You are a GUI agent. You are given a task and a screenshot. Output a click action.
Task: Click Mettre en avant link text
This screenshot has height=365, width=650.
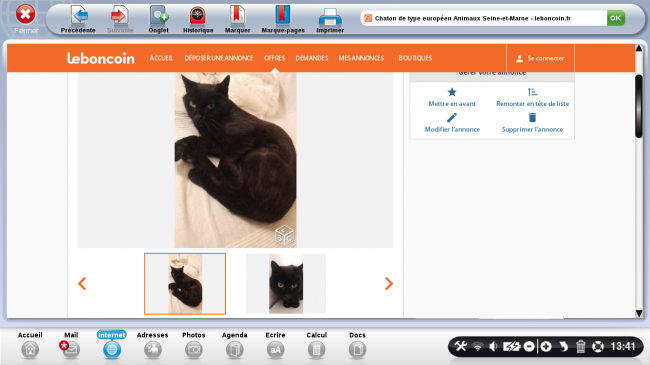pyautogui.click(x=452, y=104)
